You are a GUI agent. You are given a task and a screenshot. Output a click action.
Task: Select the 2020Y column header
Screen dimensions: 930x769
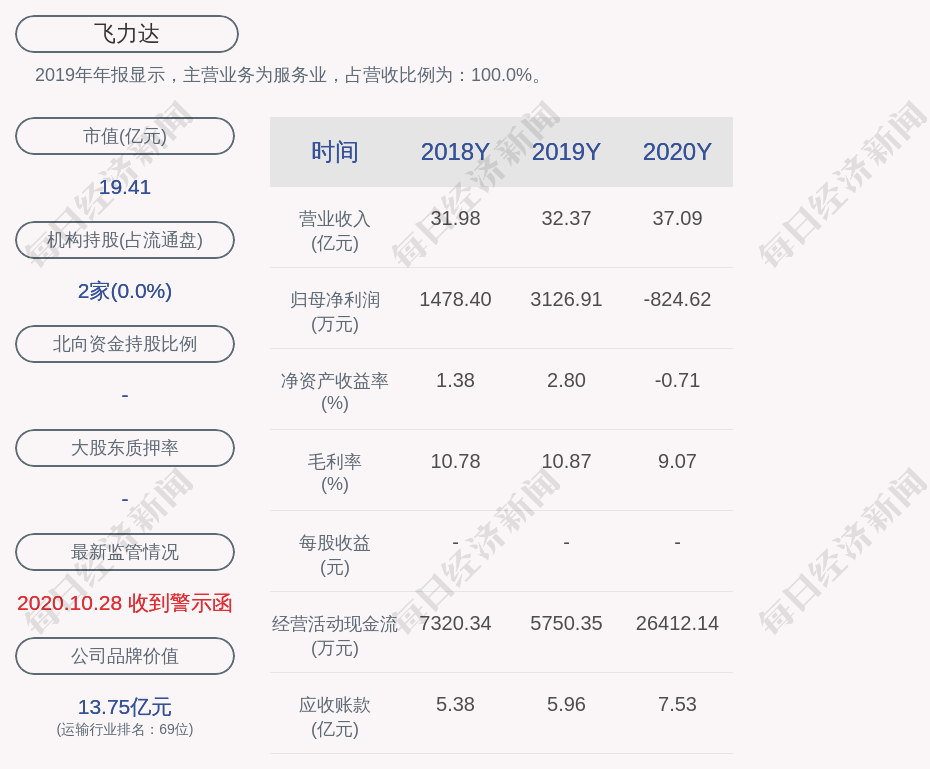677,152
